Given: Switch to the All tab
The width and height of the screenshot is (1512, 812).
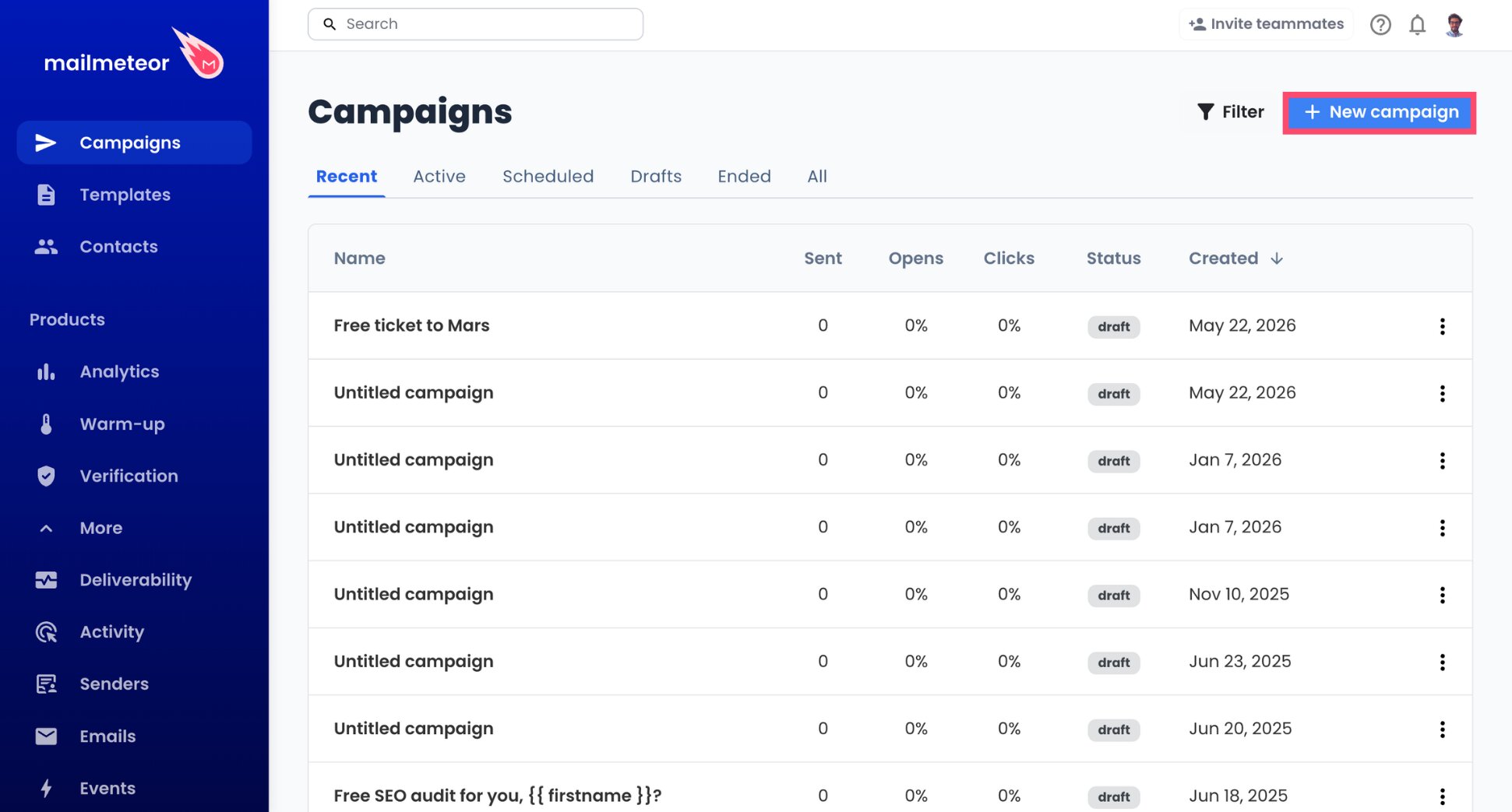Looking at the screenshot, I should coord(817,177).
